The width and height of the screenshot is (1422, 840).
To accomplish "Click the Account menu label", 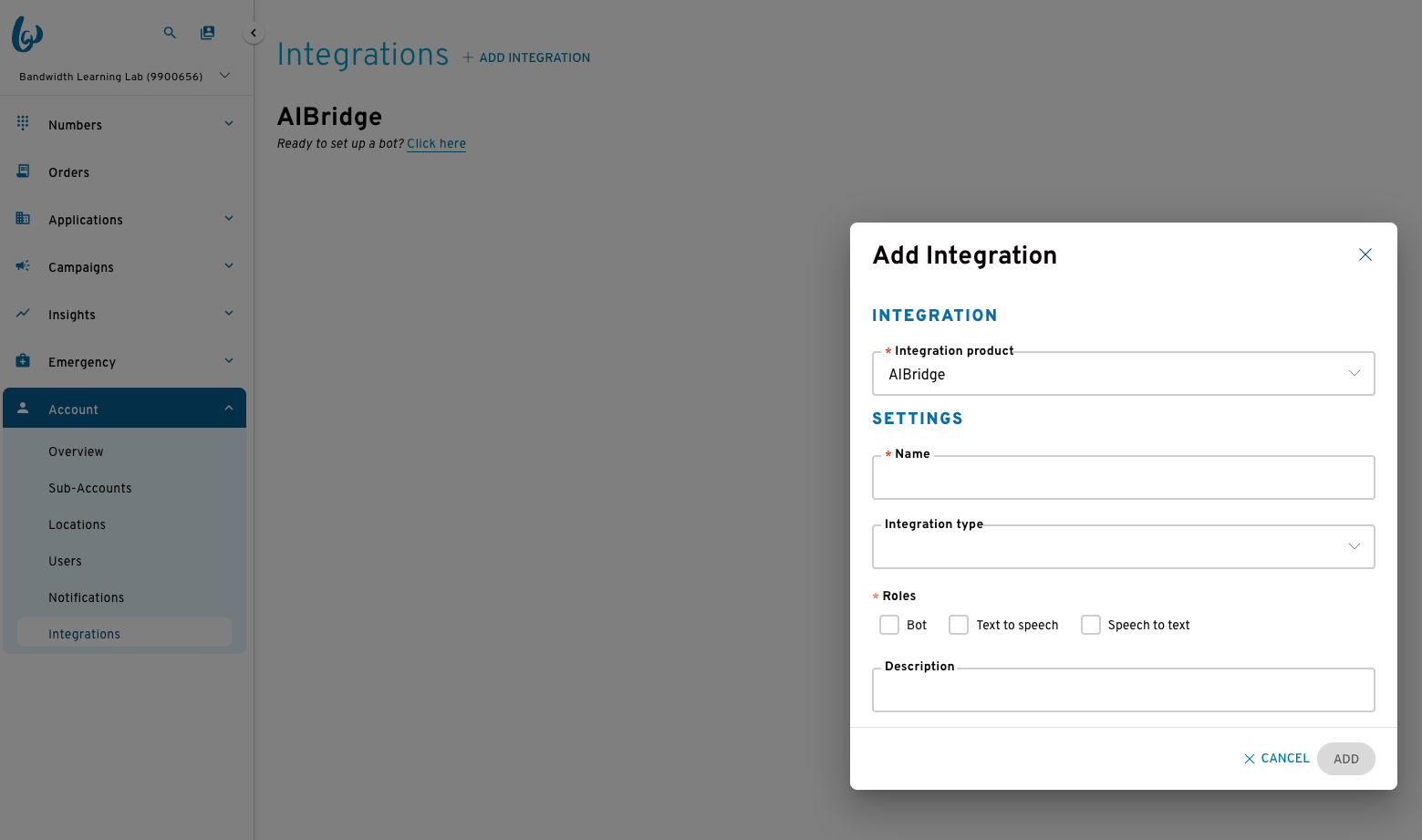I will click(x=73, y=410).
